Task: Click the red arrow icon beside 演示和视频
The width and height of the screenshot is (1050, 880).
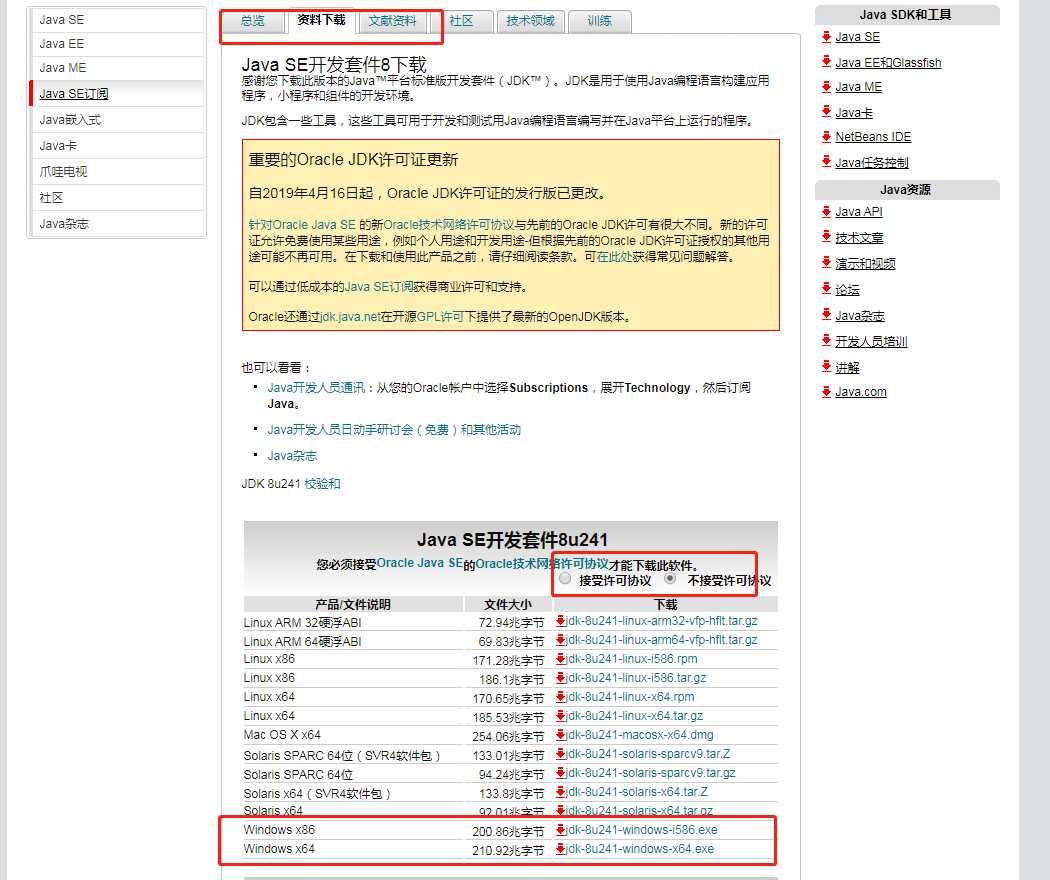Action: point(826,263)
